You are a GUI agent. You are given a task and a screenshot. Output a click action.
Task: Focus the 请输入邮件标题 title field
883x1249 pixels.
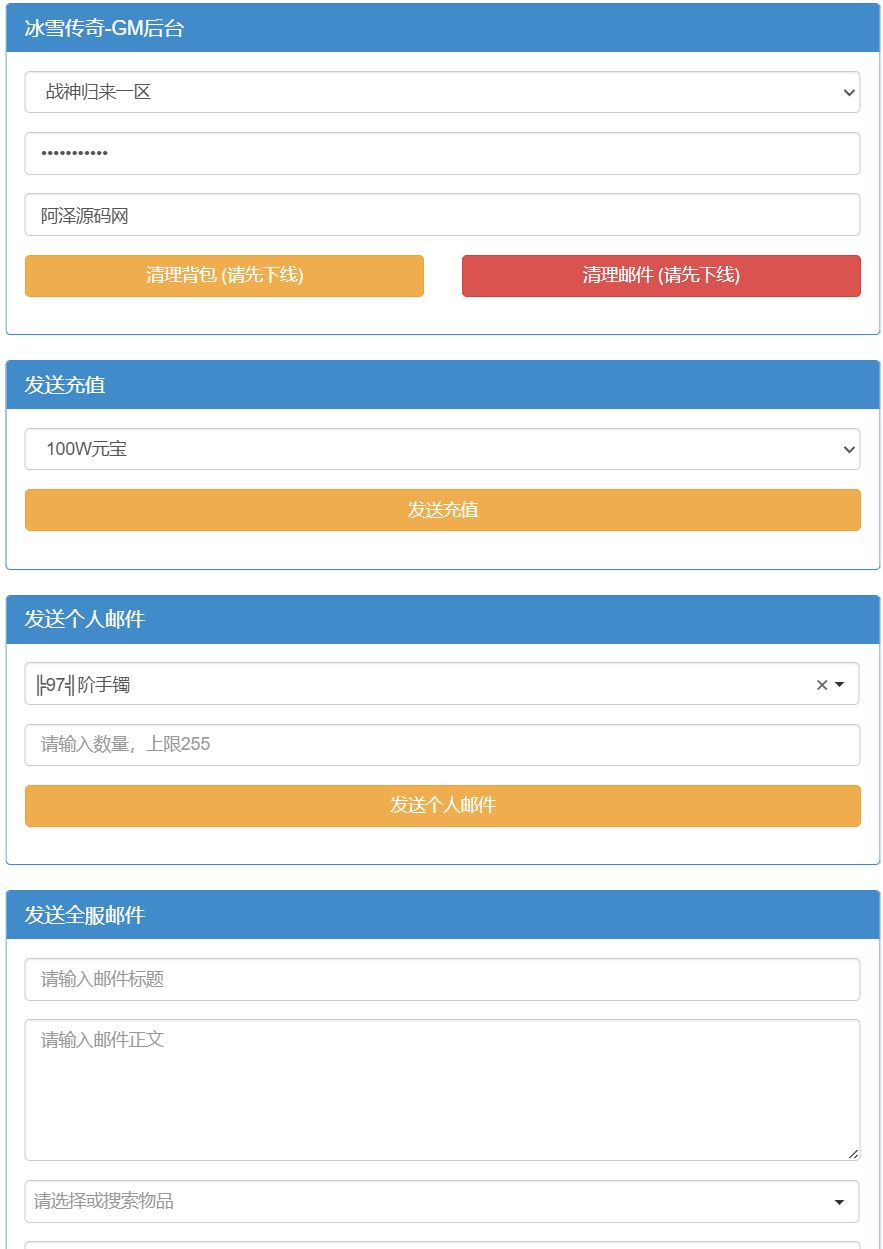pyautogui.click(x=441, y=980)
